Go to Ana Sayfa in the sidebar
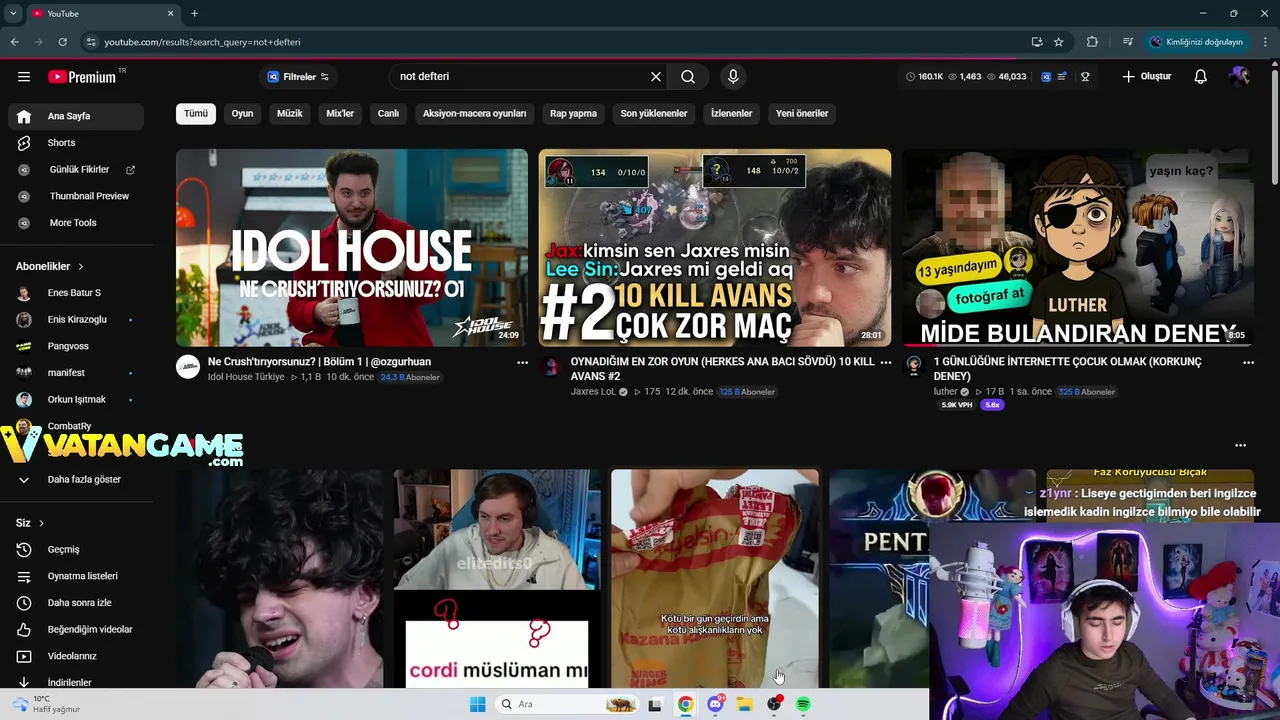 (76, 116)
